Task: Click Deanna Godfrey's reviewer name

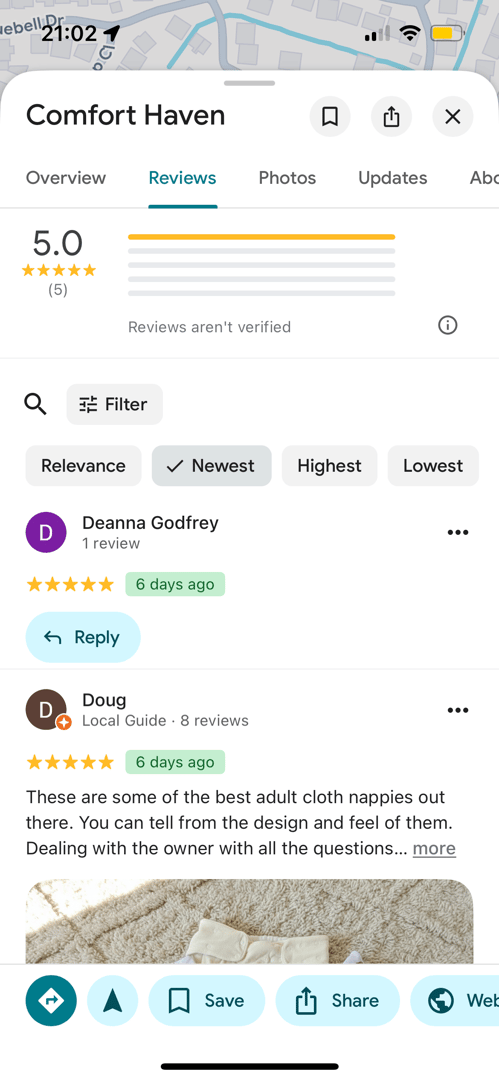Action: point(150,523)
